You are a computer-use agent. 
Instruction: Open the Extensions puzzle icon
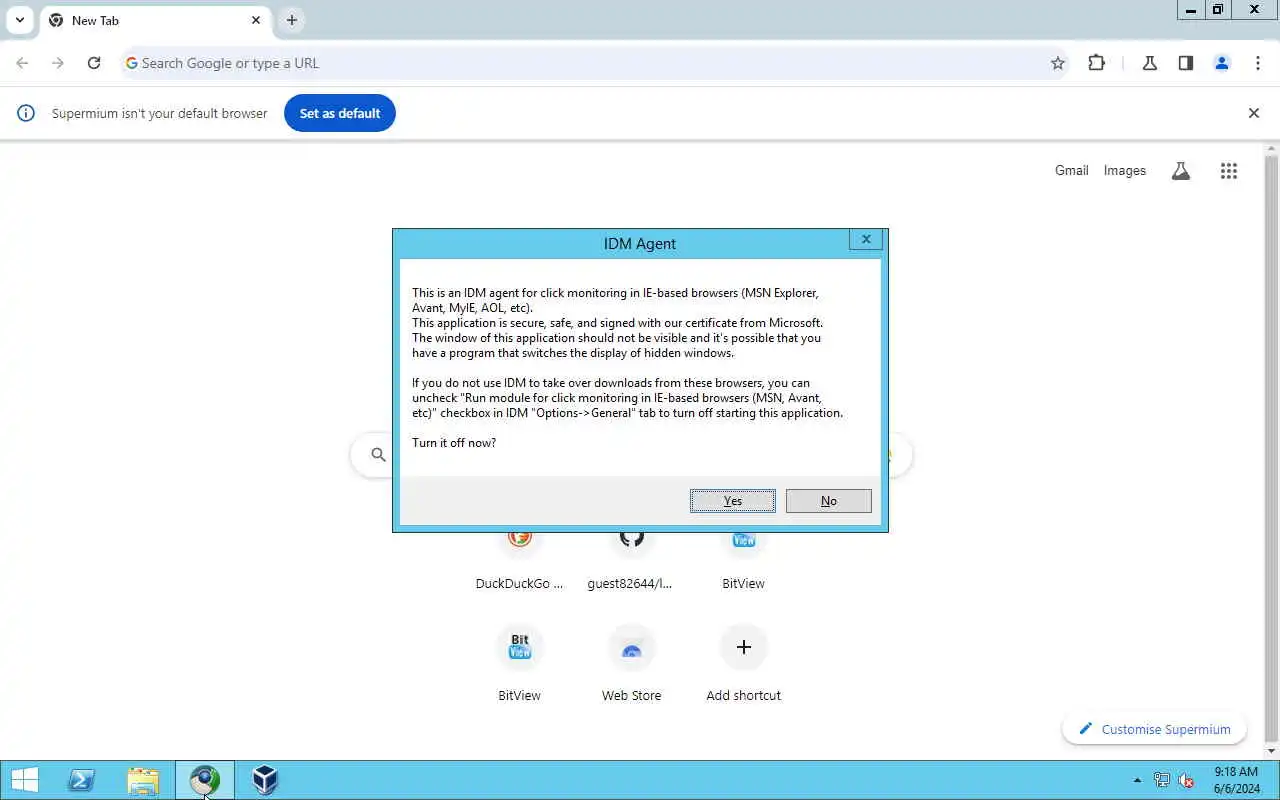click(x=1097, y=63)
